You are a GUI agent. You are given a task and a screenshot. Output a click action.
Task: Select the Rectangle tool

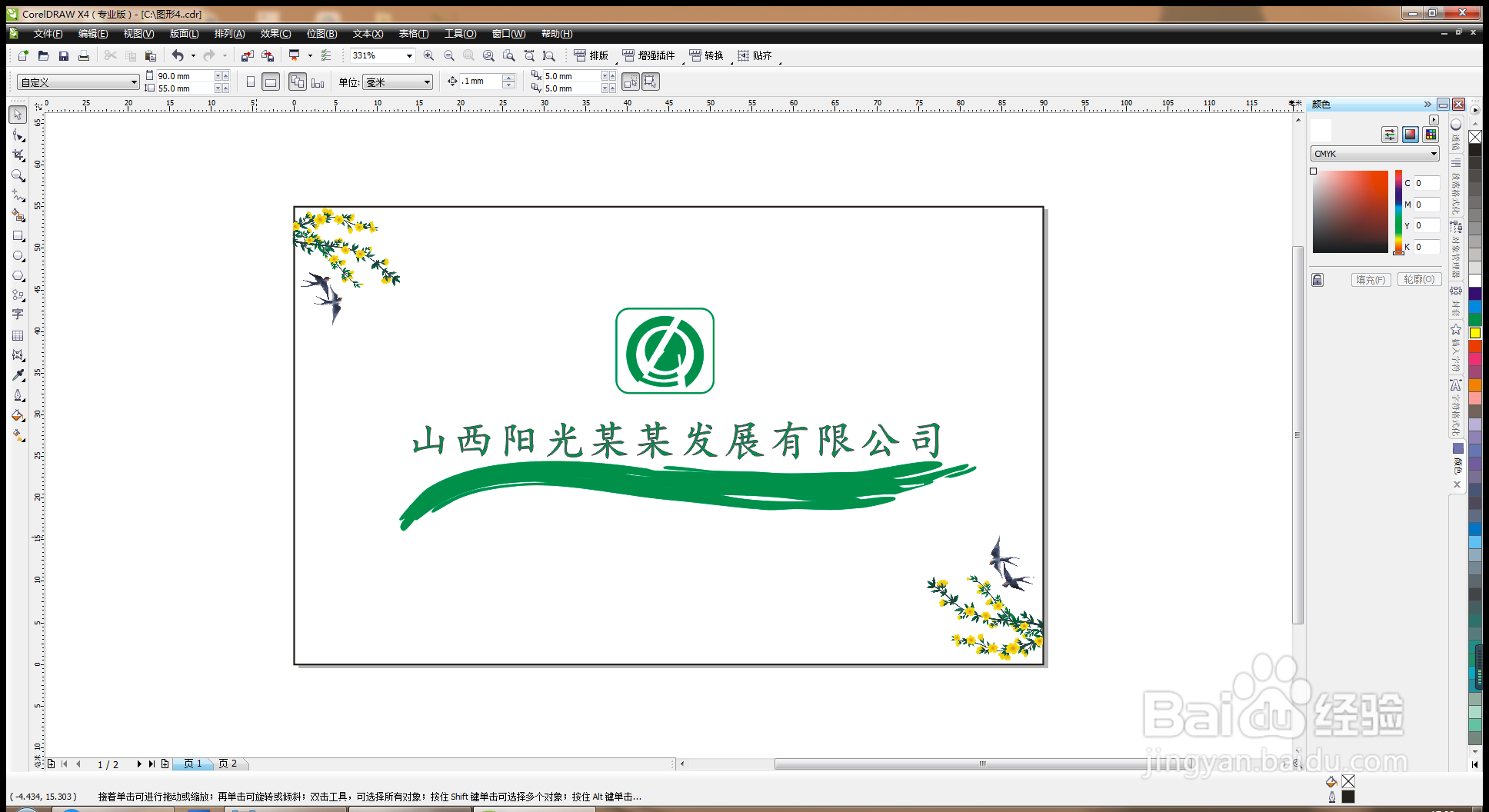coord(18,236)
